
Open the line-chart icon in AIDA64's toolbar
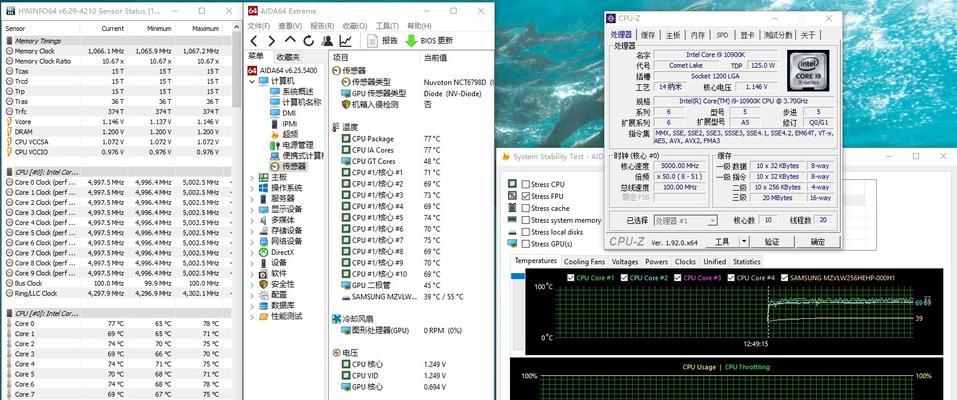tap(345, 41)
